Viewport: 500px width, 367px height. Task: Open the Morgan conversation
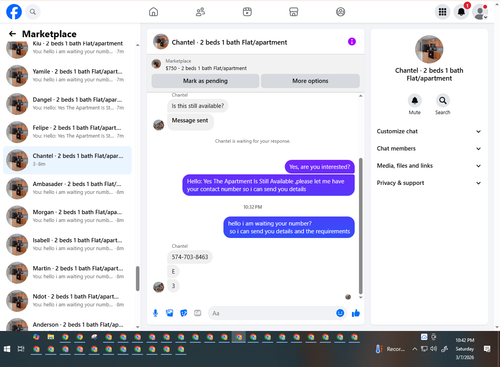67,216
